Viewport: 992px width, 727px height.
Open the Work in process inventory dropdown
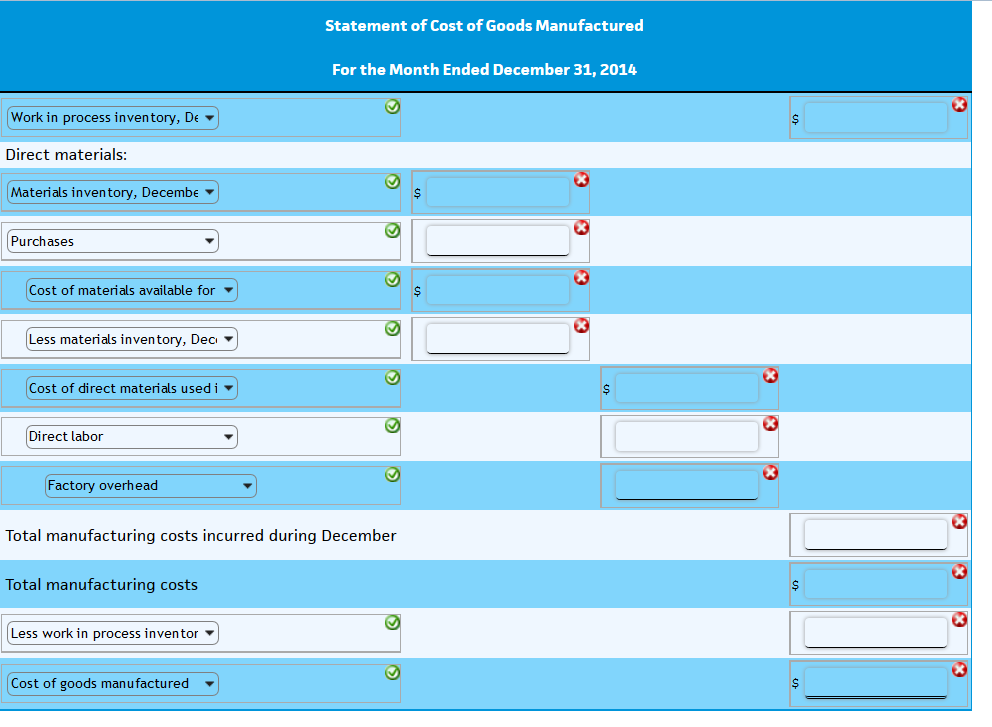(113, 118)
